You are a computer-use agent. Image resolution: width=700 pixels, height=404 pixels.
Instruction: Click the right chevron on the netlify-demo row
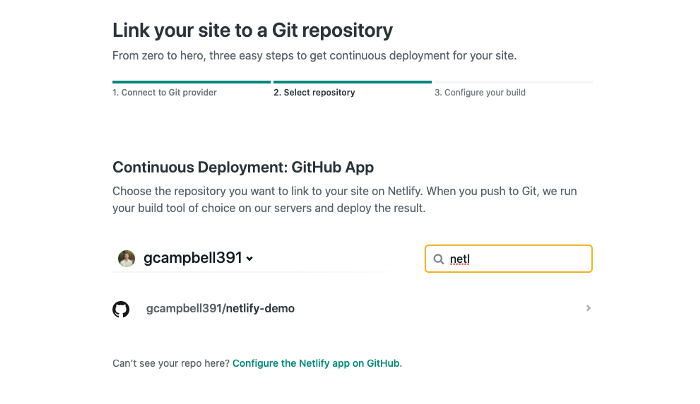[x=588, y=308]
